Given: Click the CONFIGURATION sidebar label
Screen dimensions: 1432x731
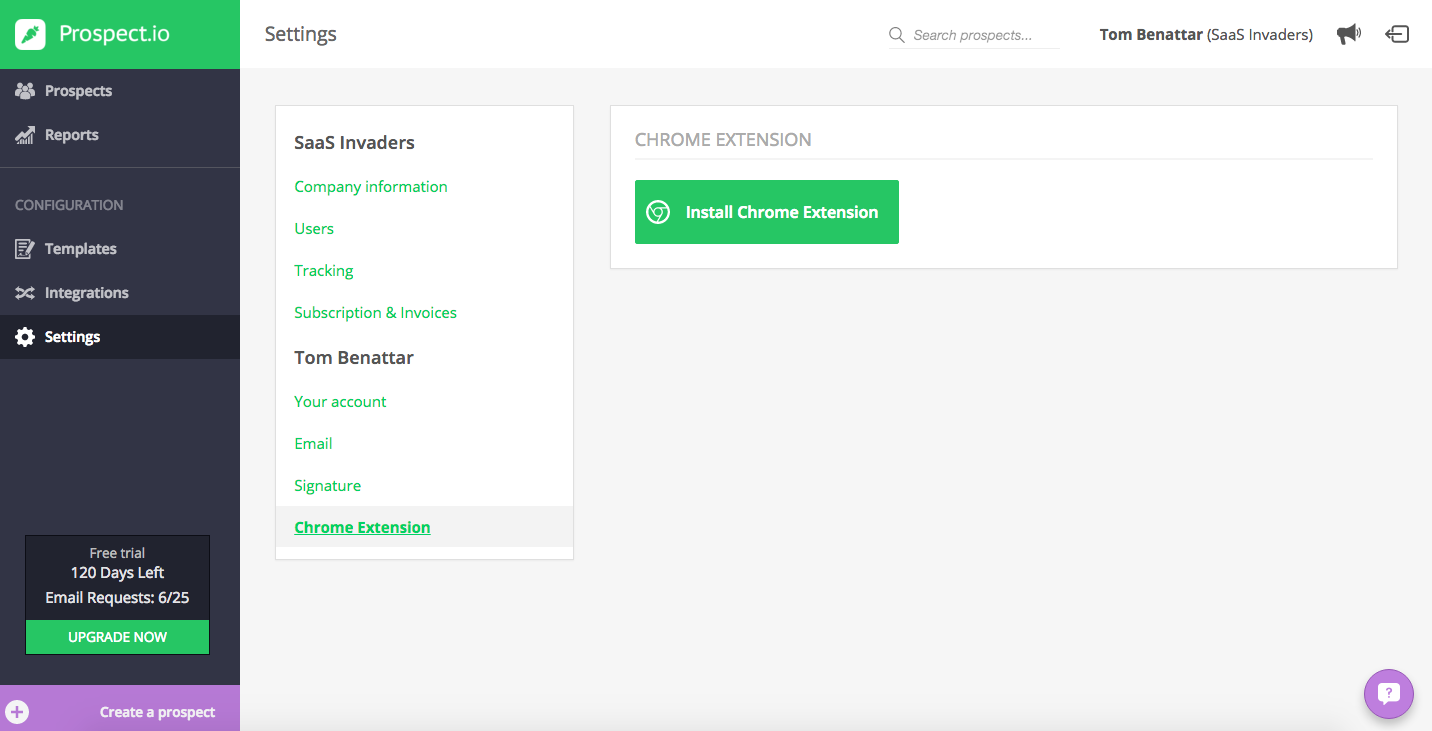Looking at the screenshot, I should 69,205.
